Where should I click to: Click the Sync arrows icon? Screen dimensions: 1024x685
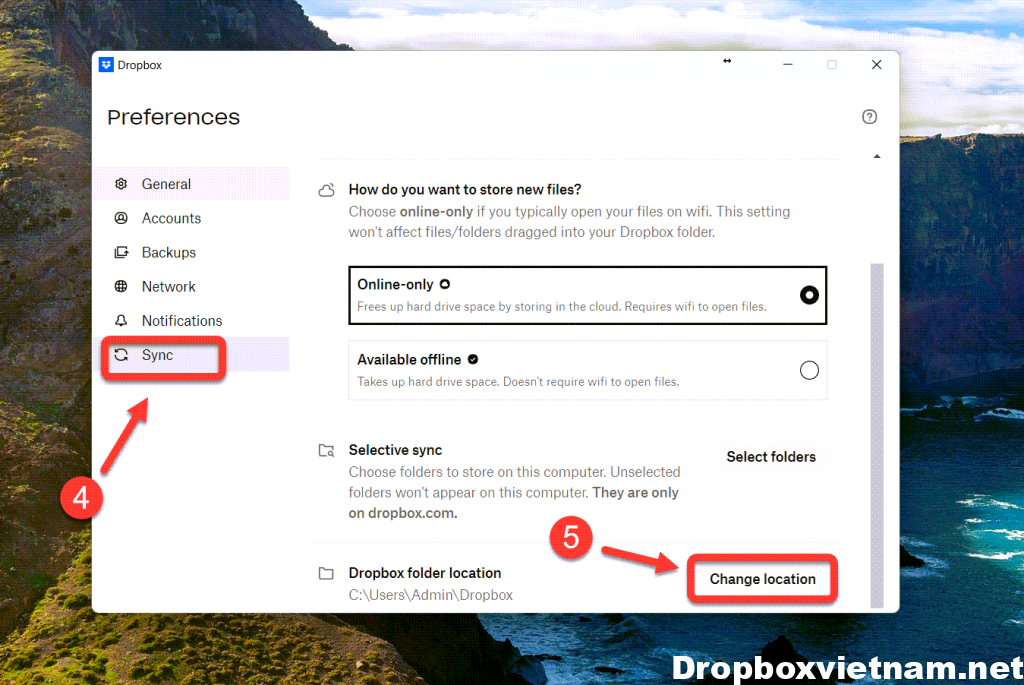121,355
